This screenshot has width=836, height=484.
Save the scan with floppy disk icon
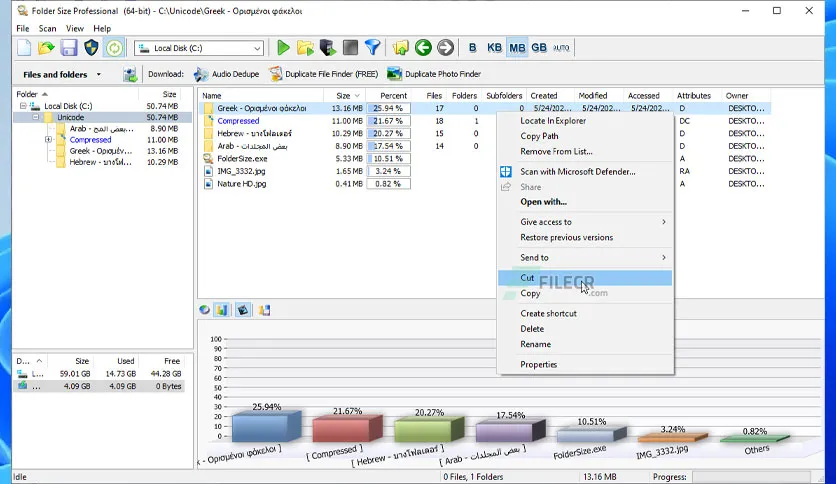(69, 48)
